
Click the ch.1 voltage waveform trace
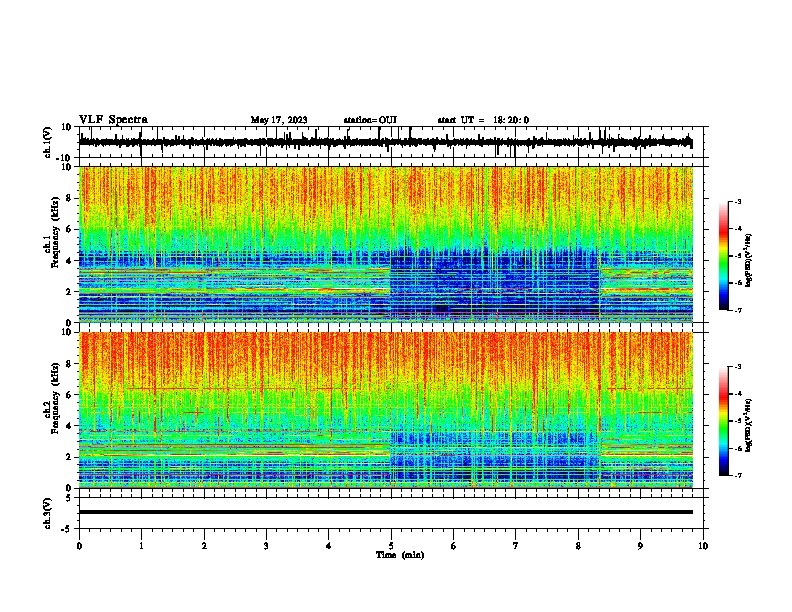click(x=385, y=142)
